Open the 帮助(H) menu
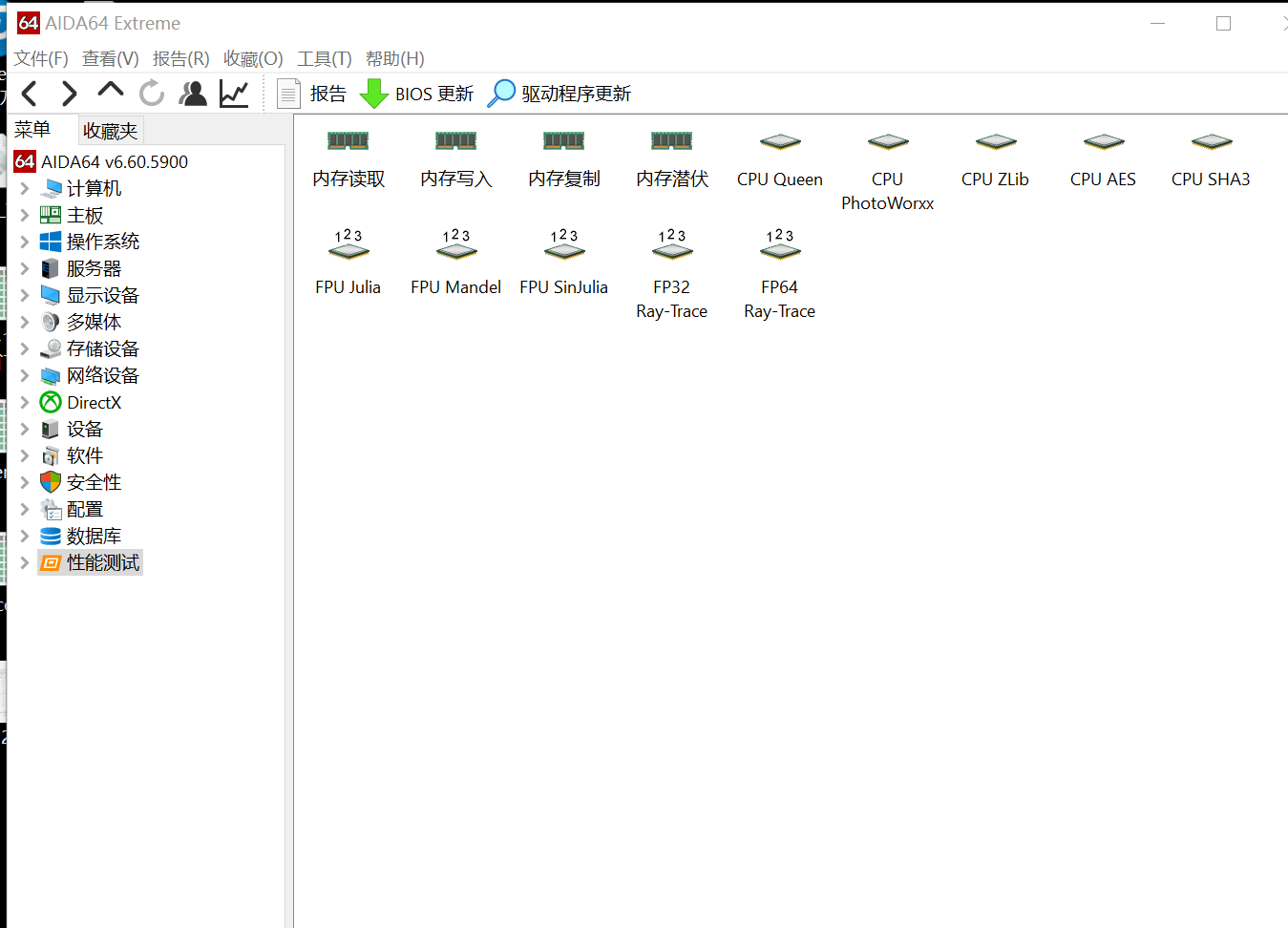 (x=395, y=59)
